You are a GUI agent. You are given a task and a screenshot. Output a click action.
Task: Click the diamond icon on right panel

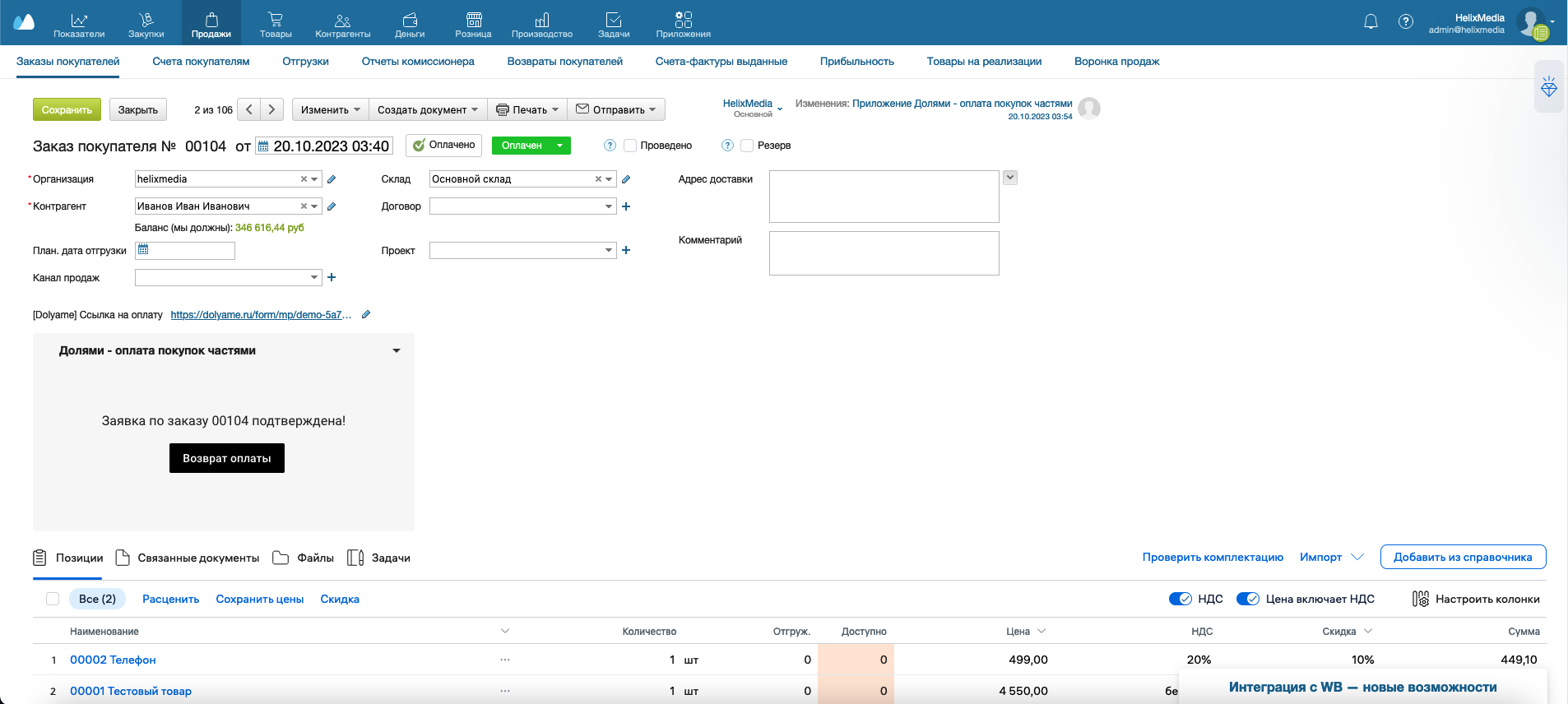[x=1549, y=86]
